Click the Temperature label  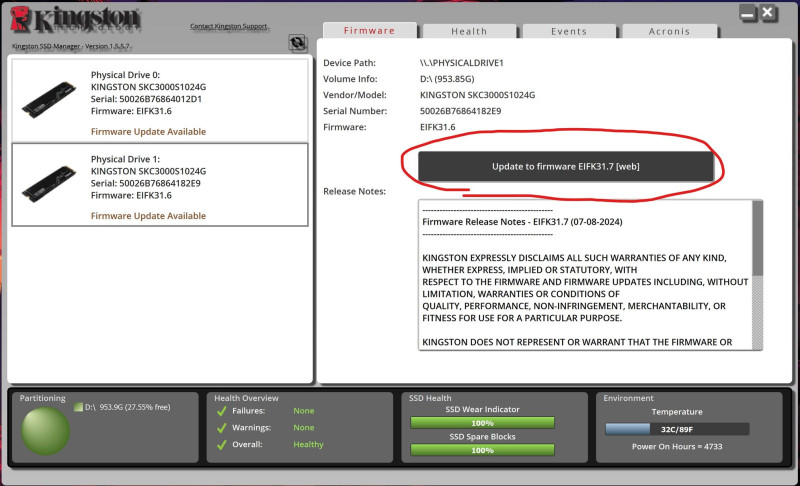coord(677,412)
